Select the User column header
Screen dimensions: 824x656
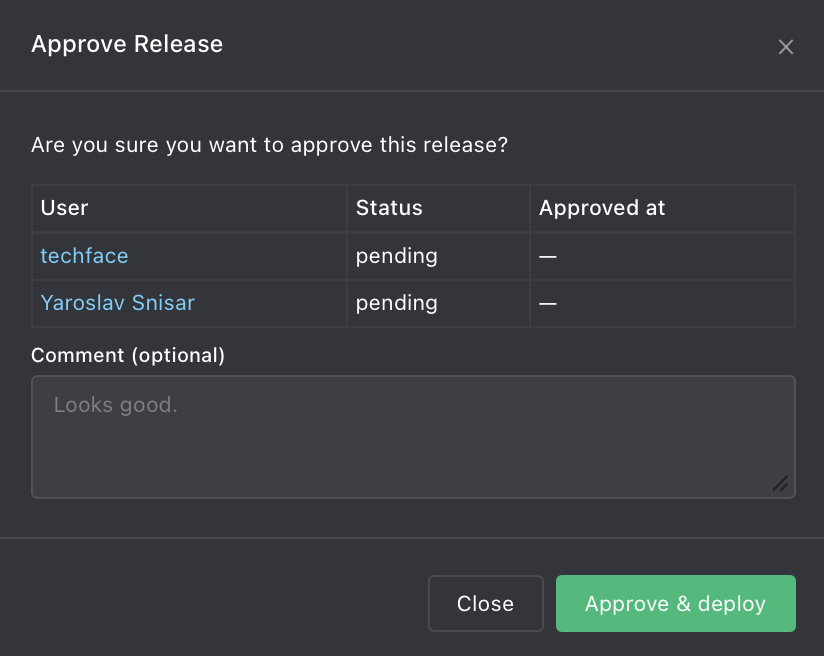64,208
